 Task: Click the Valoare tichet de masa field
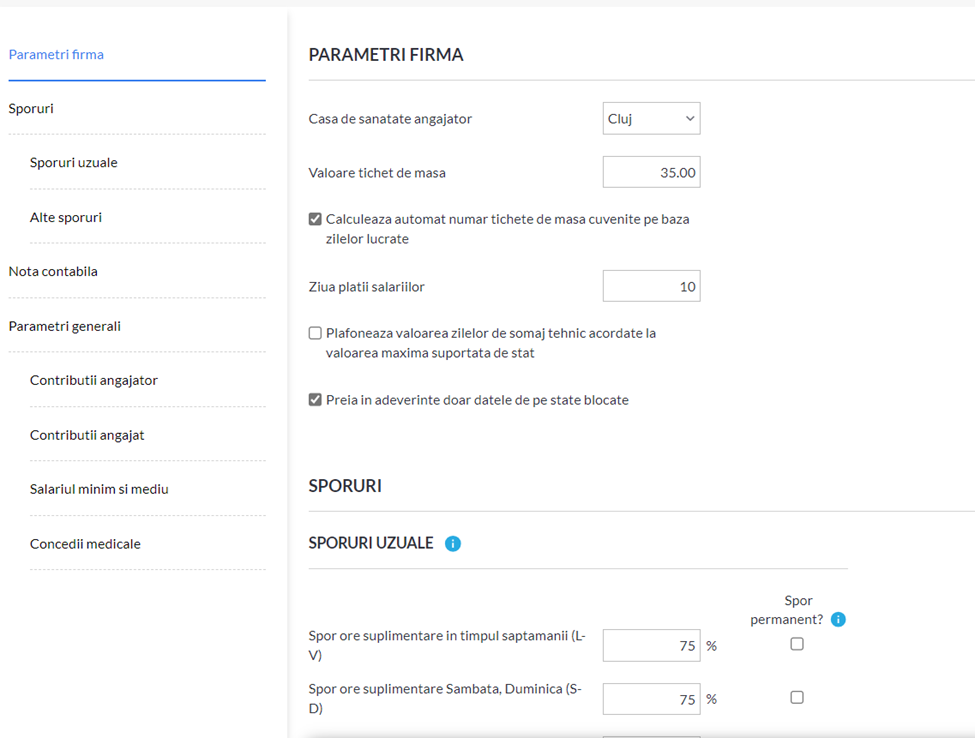tap(651, 172)
